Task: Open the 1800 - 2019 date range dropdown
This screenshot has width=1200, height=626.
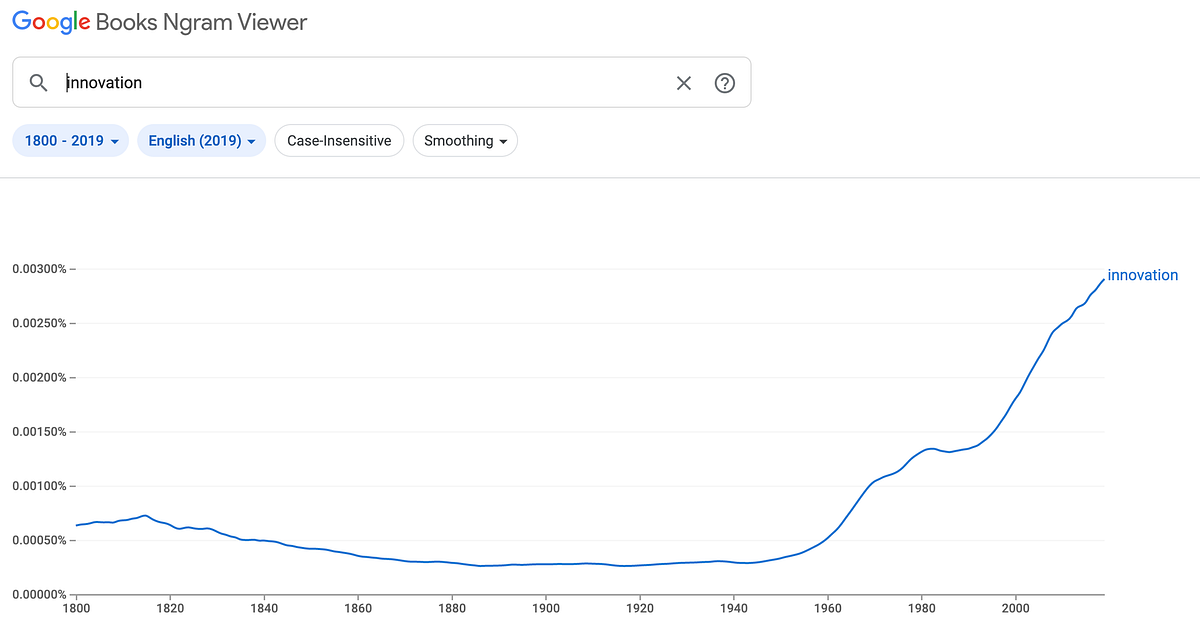Action: 71,141
